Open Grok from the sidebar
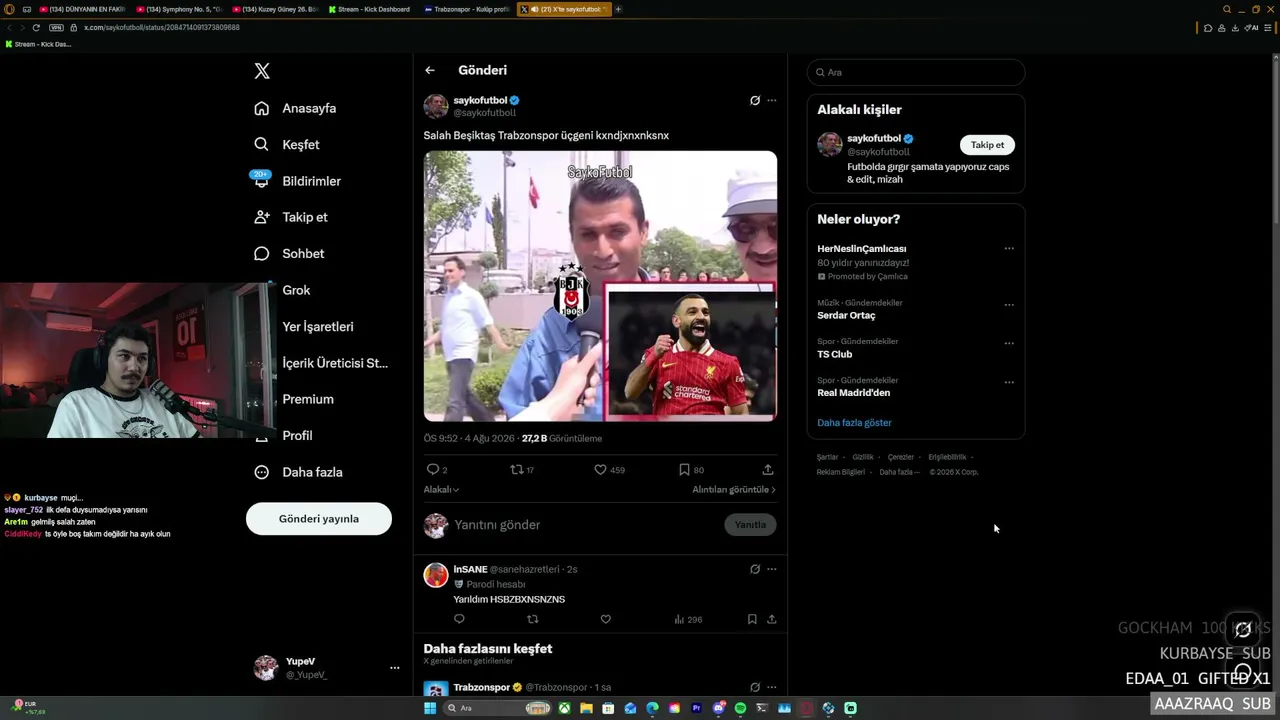This screenshot has width=1280, height=720. point(296,290)
